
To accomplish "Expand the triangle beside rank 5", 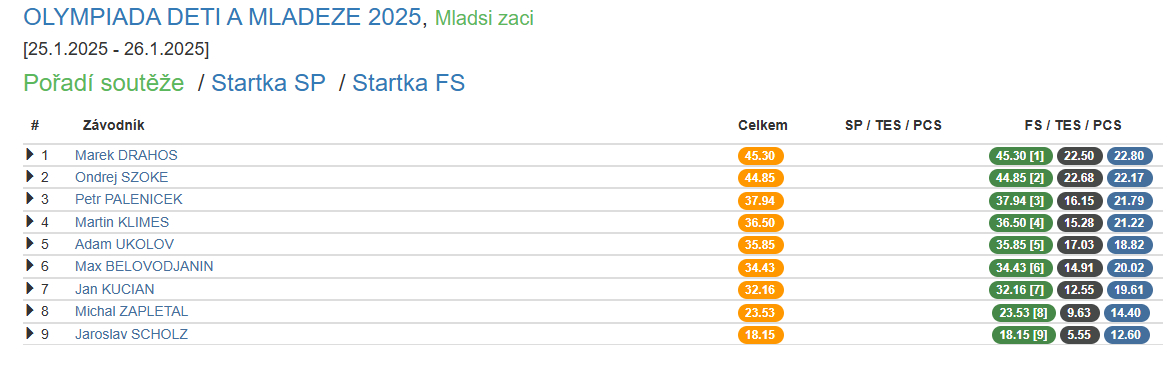I will tap(31, 244).
